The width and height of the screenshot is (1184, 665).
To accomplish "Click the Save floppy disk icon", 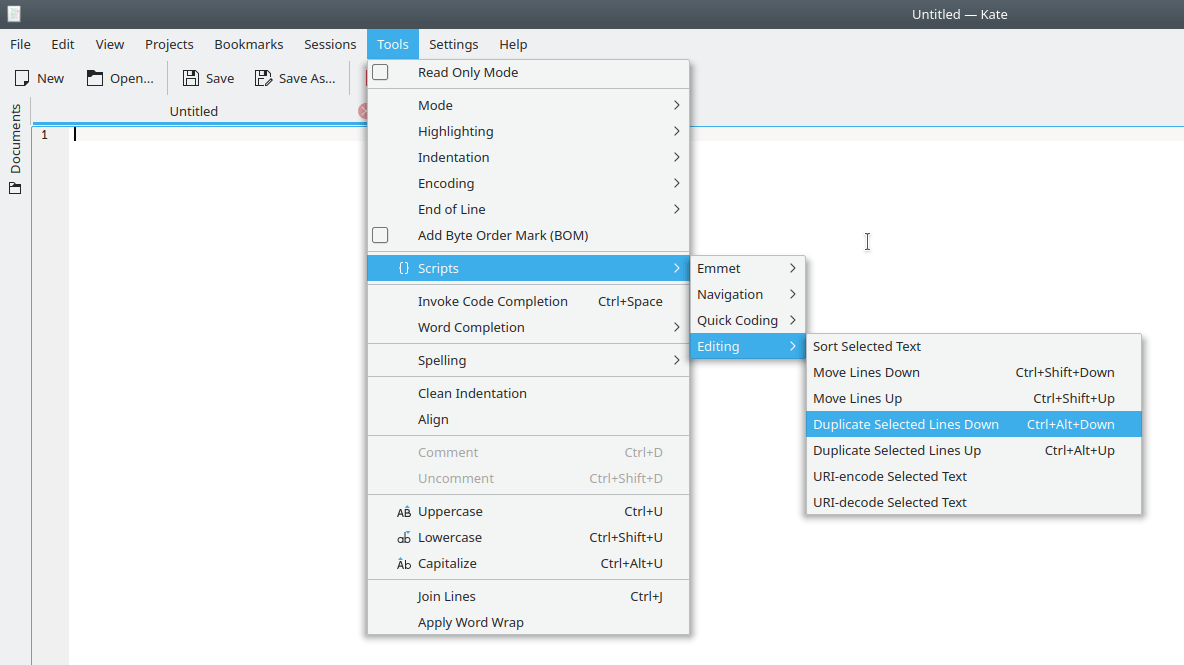I will tap(190, 78).
